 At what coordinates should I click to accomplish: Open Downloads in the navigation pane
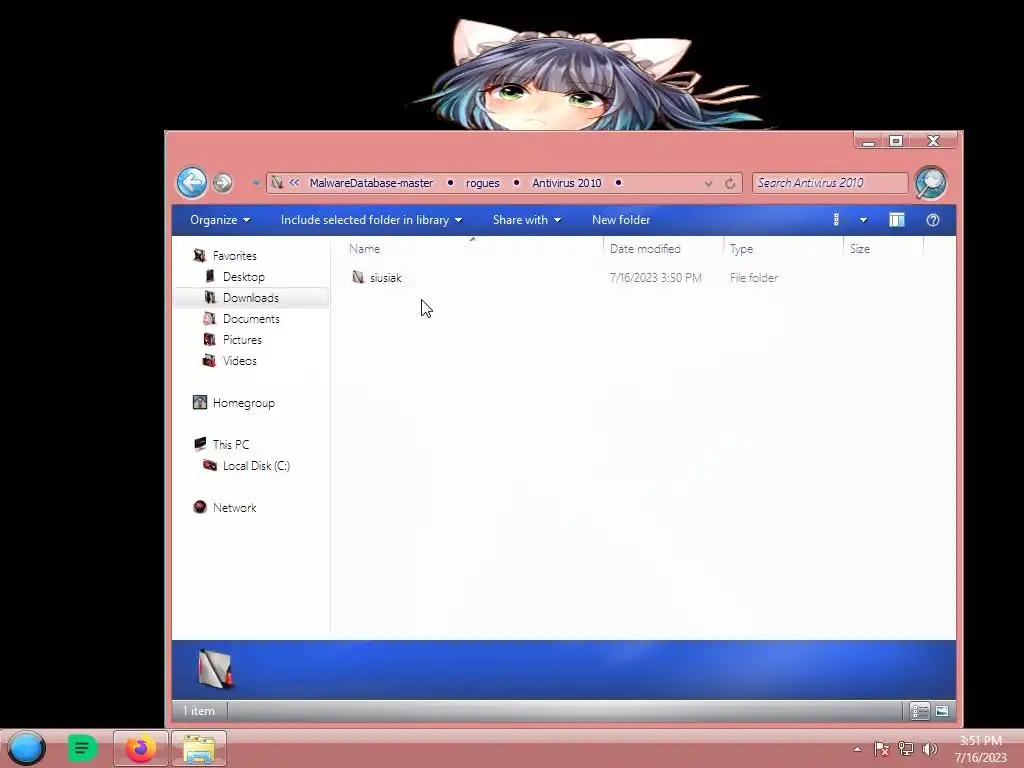pos(251,298)
